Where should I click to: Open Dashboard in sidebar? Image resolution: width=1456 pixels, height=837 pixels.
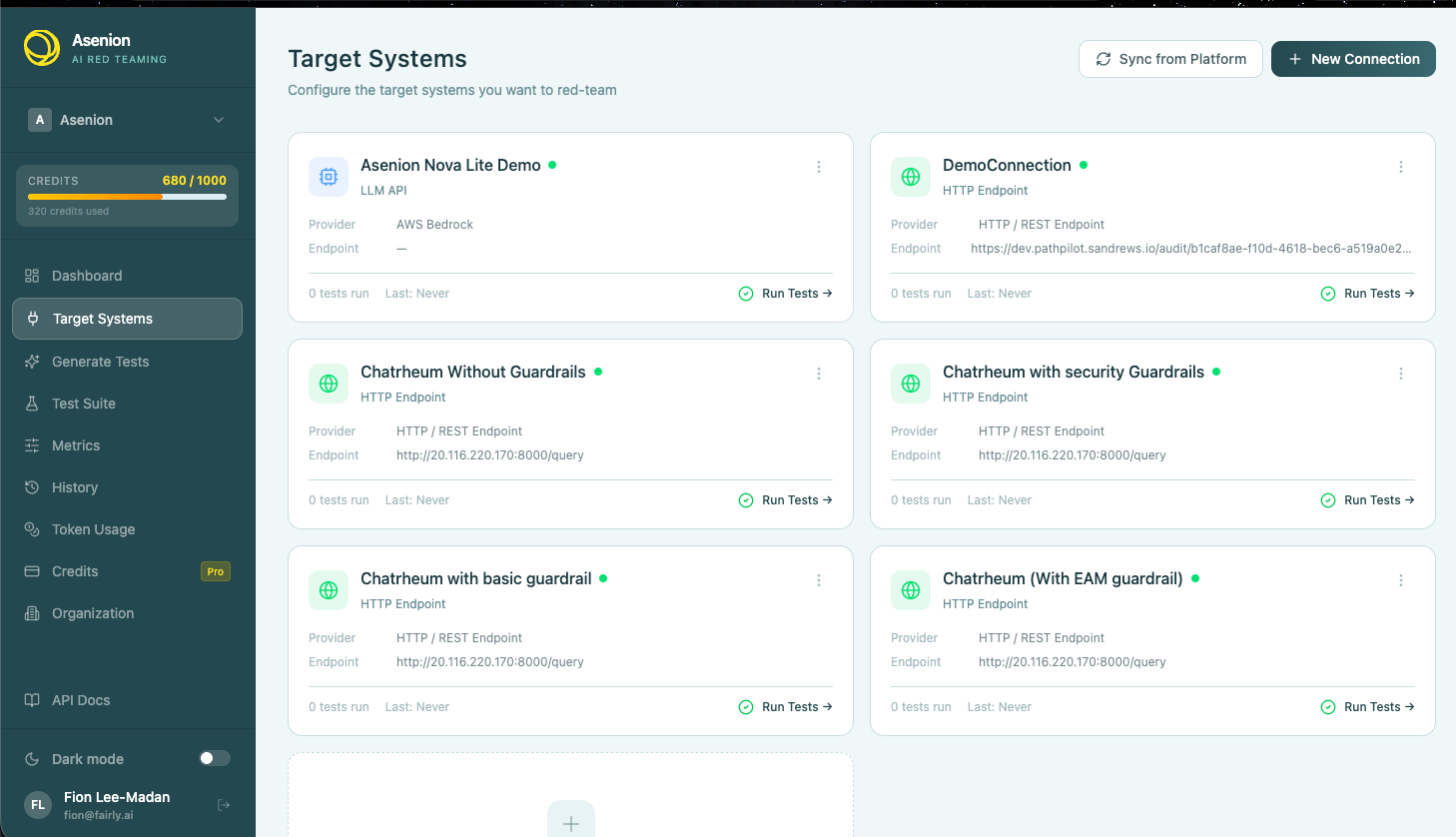127,276
